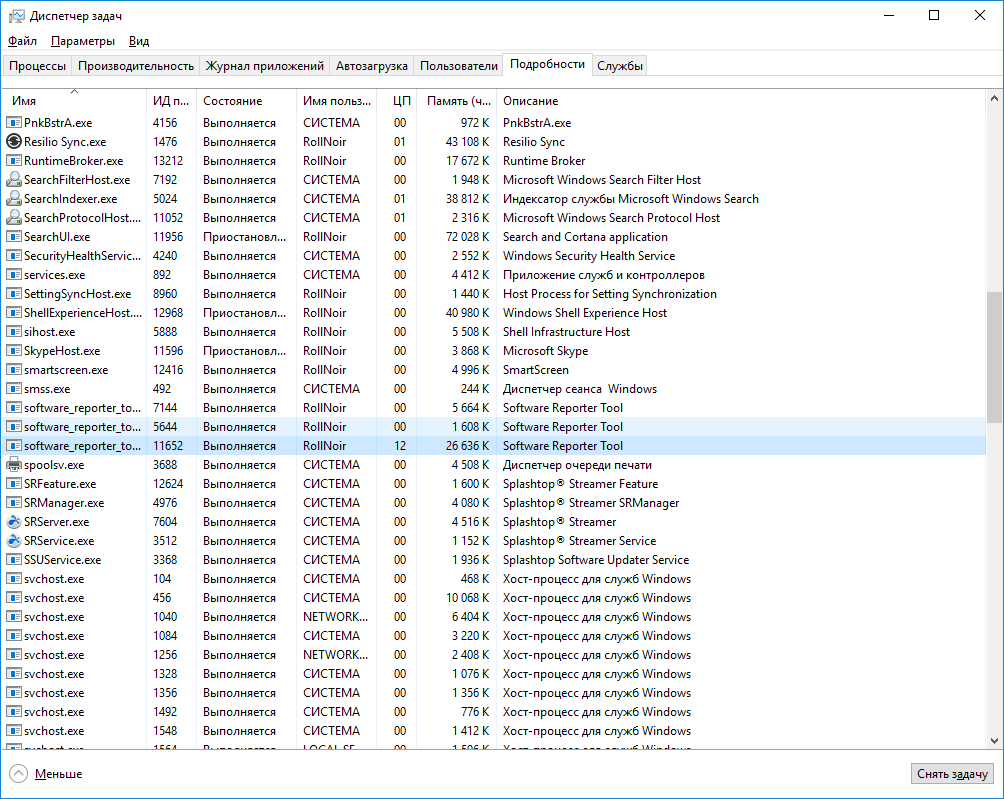Click the SRManager.exe icon
This screenshot has width=1004, height=799.
pos(13,503)
